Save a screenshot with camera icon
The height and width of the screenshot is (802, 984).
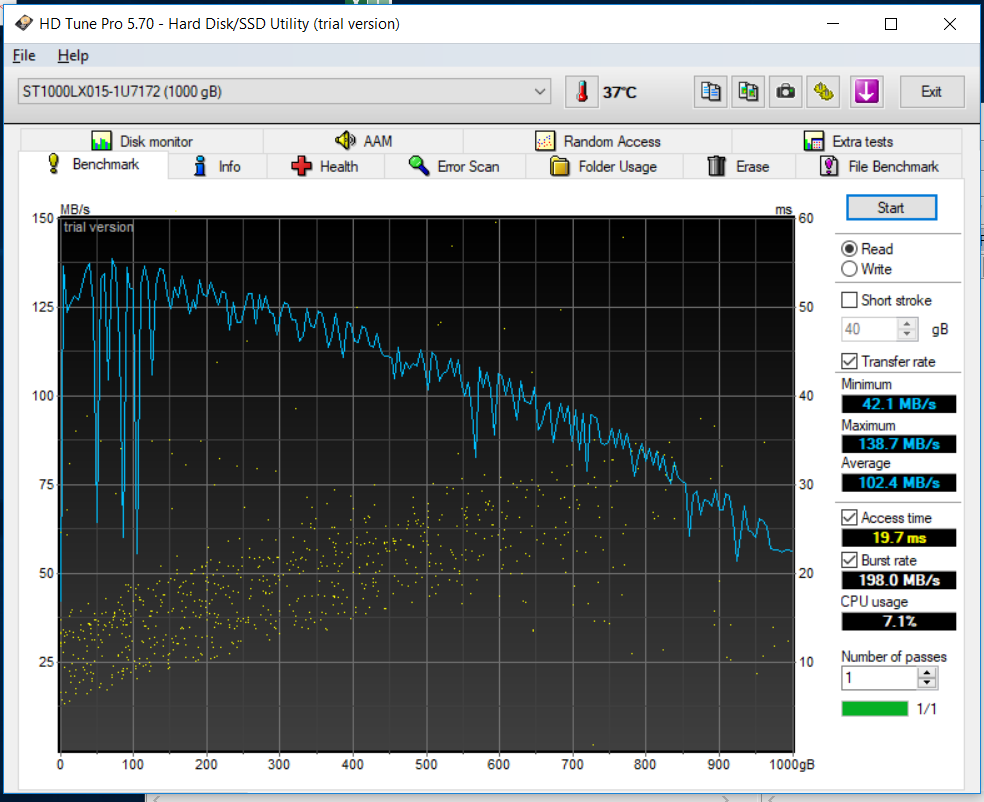coord(786,91)
